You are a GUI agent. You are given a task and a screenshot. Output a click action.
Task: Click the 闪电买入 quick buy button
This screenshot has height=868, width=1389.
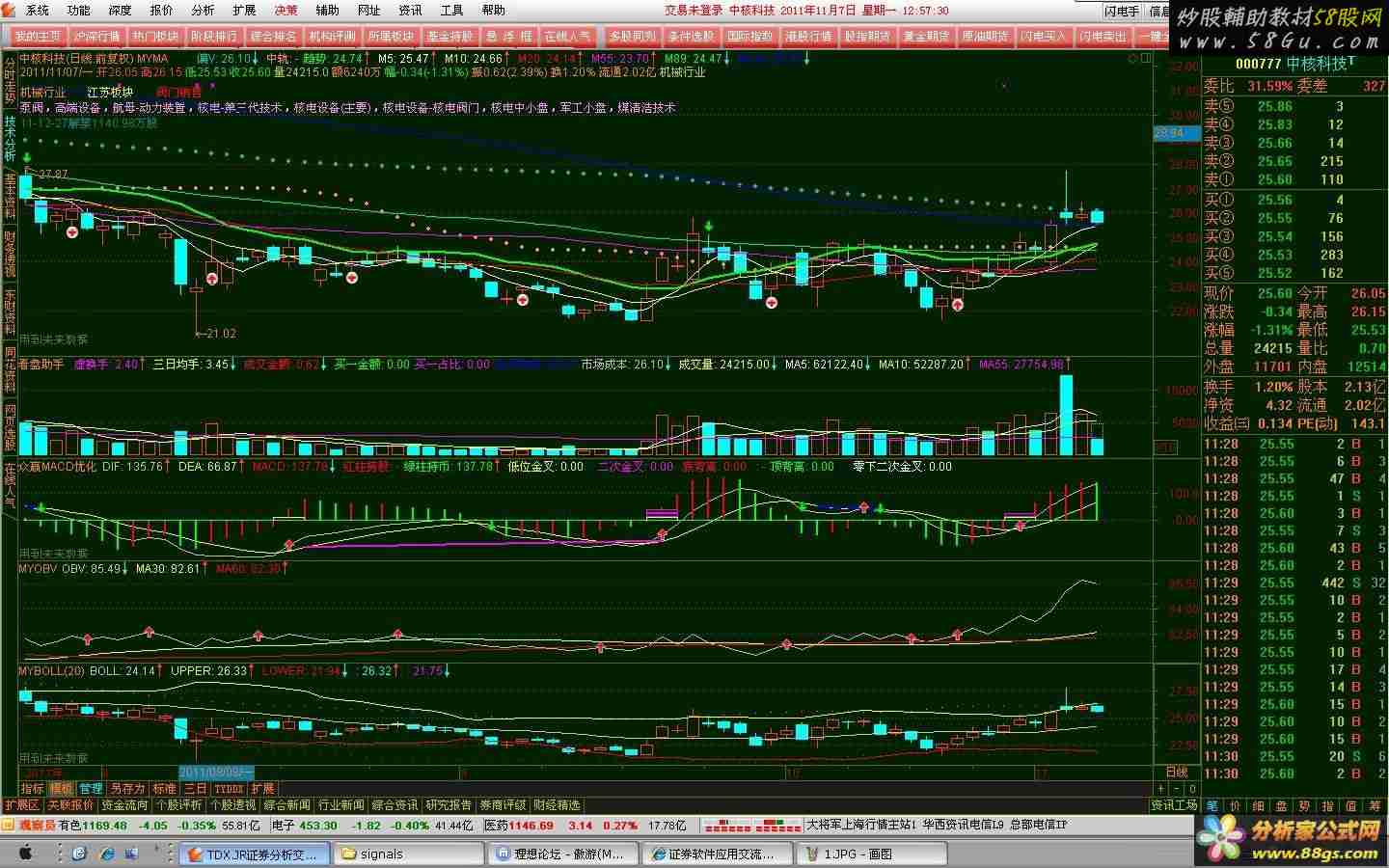click(1045, 37)
